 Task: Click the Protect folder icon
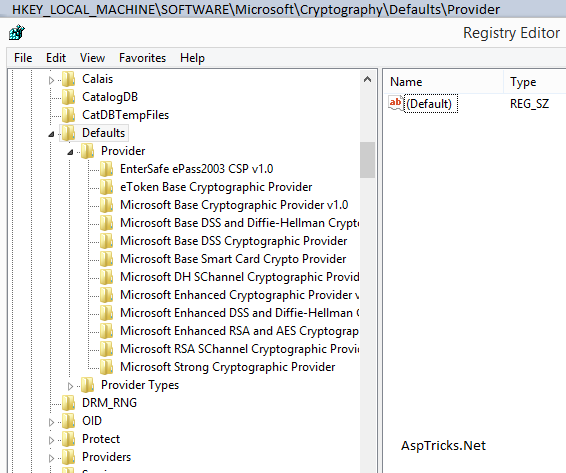coord(68,439)
